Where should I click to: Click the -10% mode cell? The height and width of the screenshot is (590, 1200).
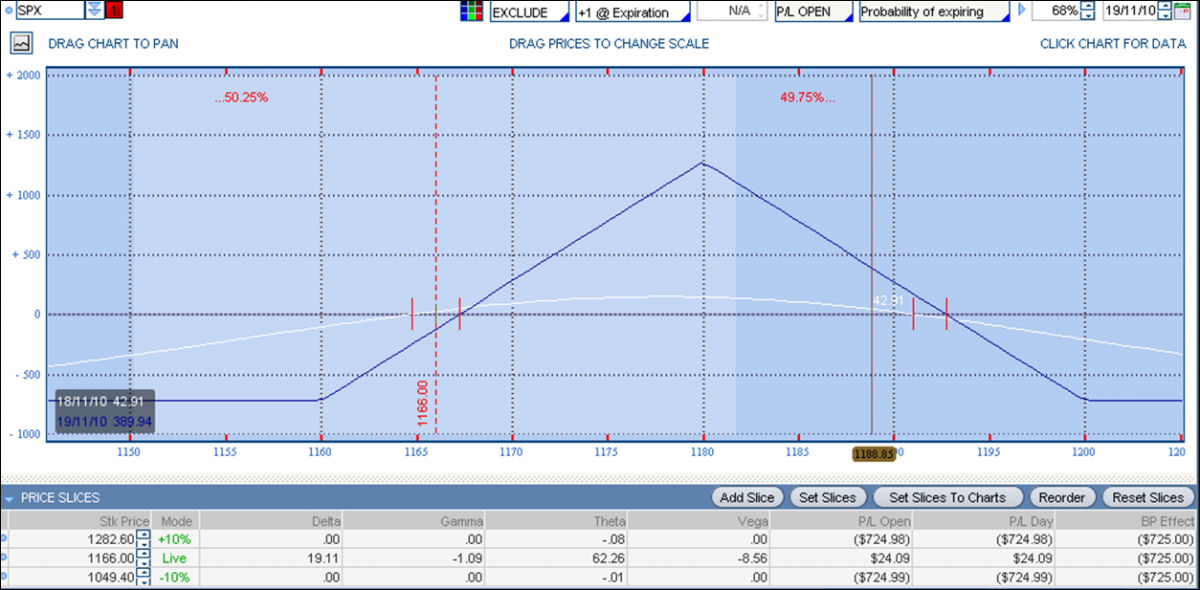(176, 577)
